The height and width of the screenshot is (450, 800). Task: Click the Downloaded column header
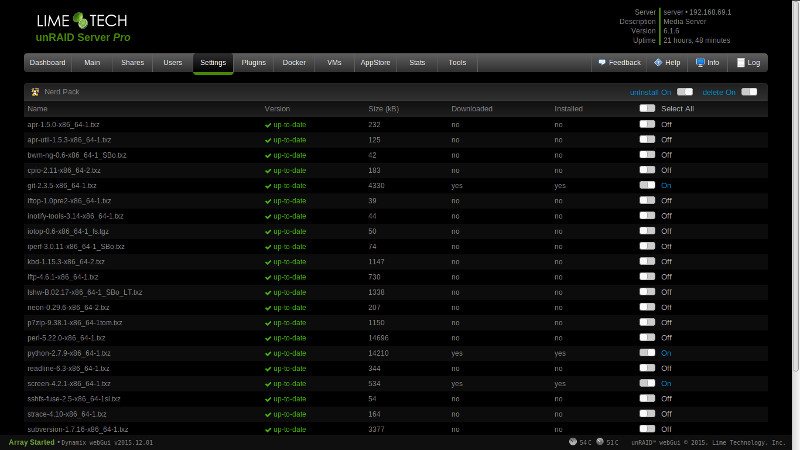coord(472,109)
